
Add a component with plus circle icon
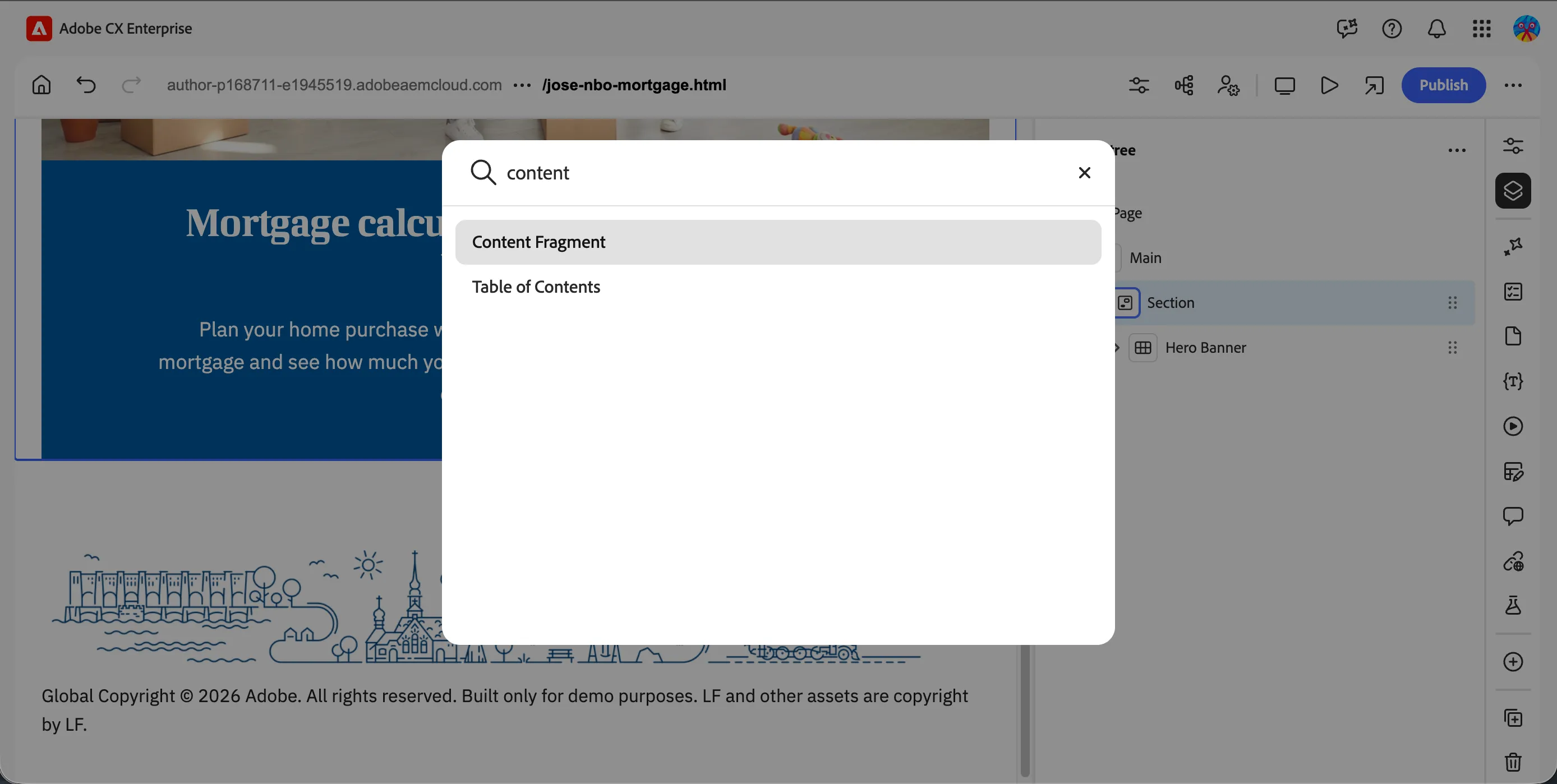tap(1513, 662)
